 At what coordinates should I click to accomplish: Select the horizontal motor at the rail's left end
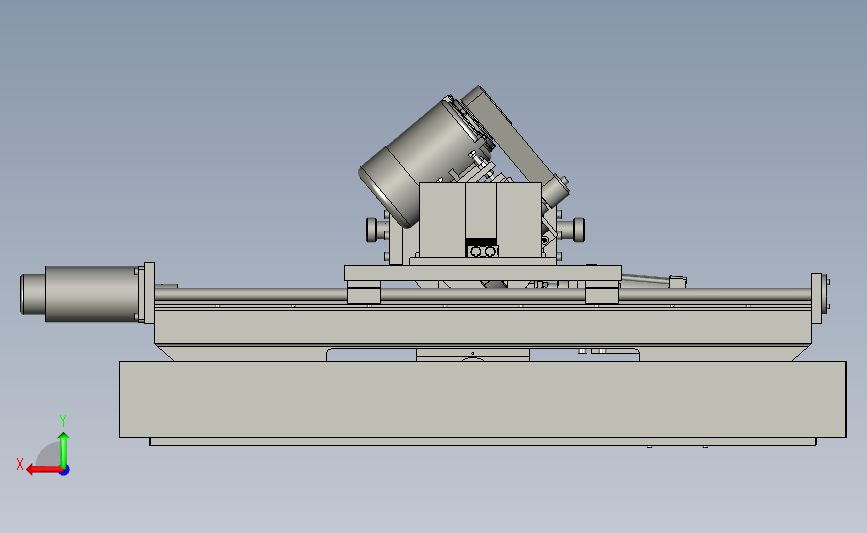[80, 294]
